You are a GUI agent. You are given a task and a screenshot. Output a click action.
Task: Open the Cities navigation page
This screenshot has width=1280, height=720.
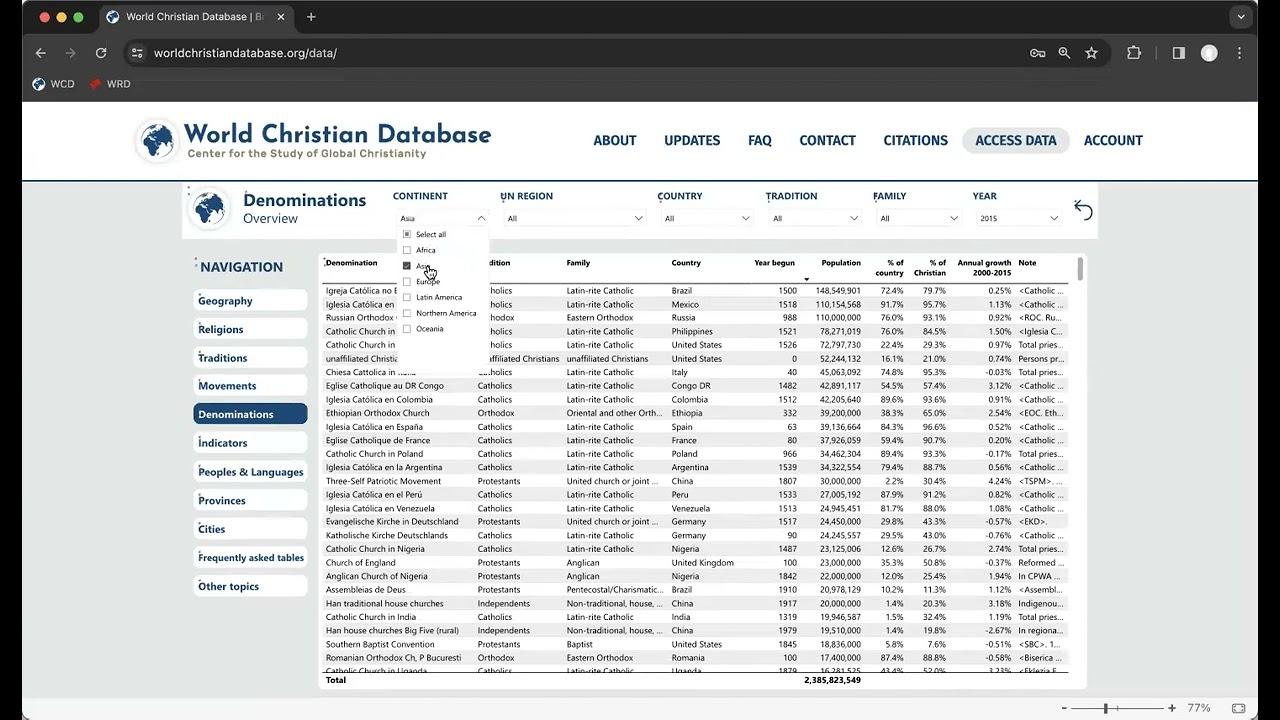point(250,529)
